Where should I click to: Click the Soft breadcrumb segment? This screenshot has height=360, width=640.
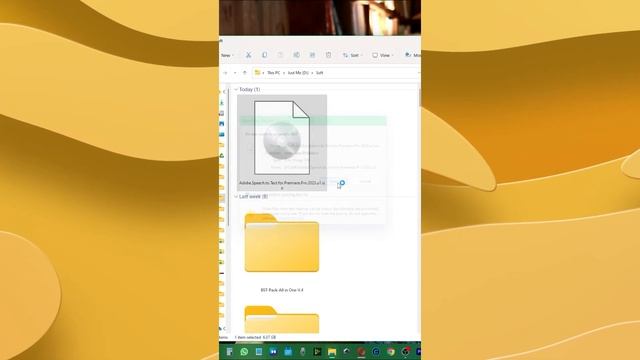[x=320, y=73]
